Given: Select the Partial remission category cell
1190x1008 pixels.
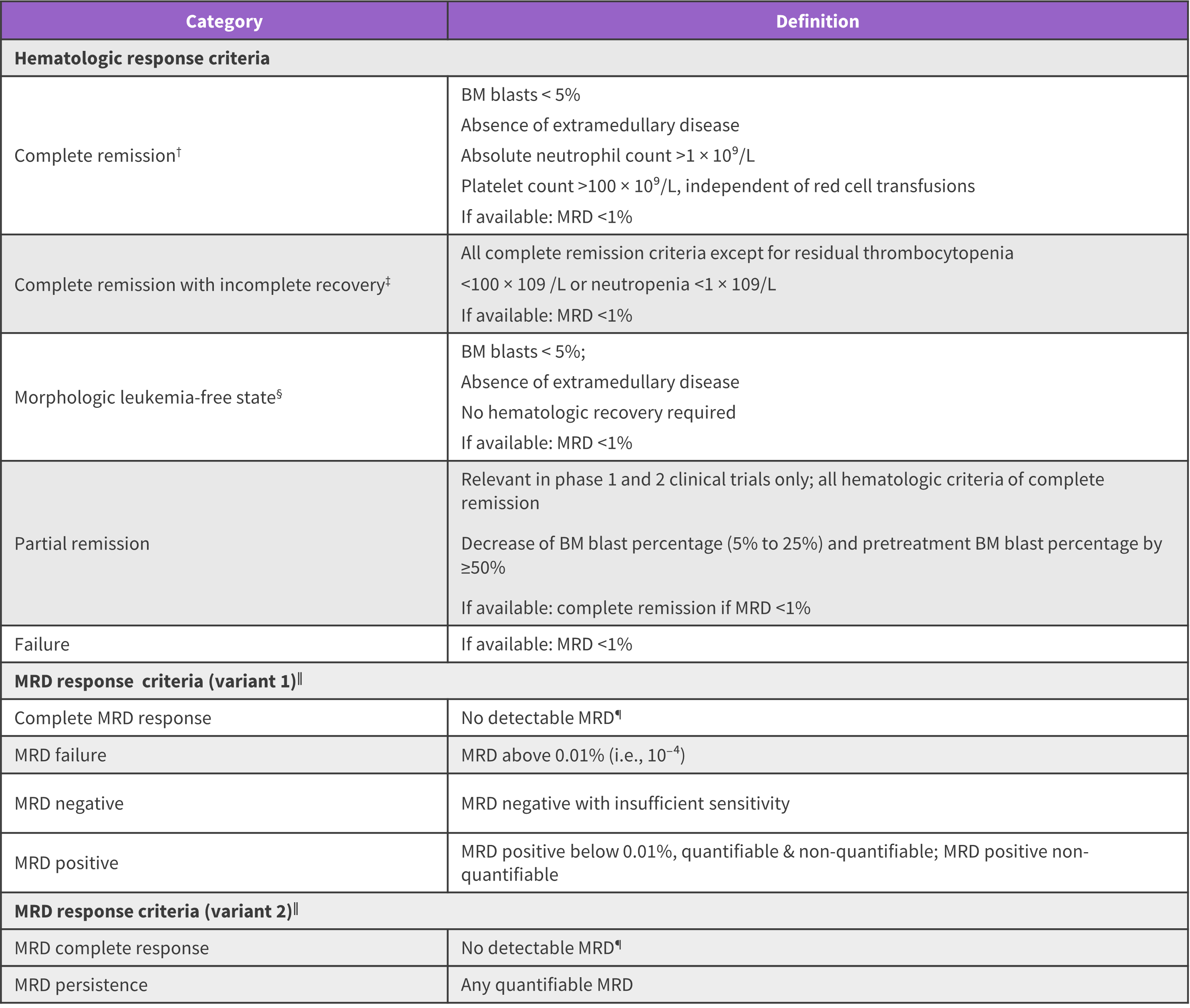Looking at the screenshot, I should click(82, 543).
